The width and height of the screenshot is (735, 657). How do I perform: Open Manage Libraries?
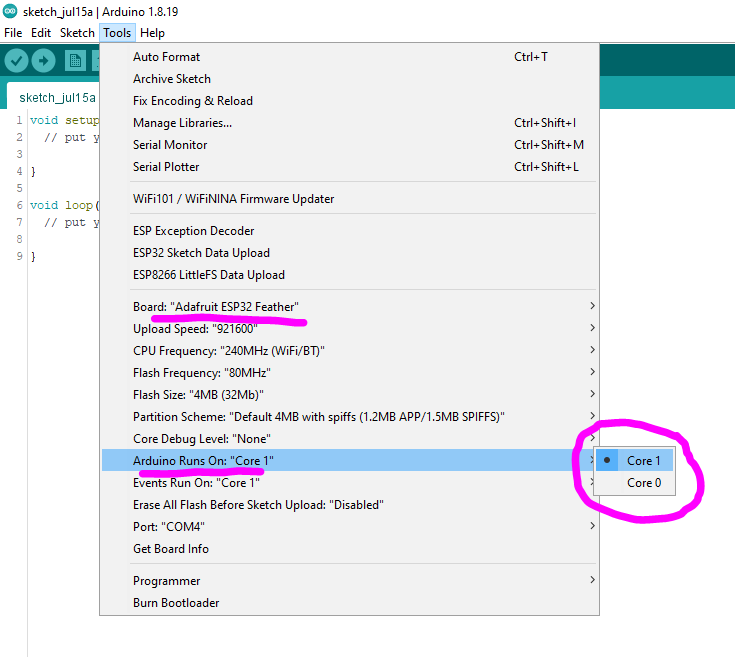(350, 123)
